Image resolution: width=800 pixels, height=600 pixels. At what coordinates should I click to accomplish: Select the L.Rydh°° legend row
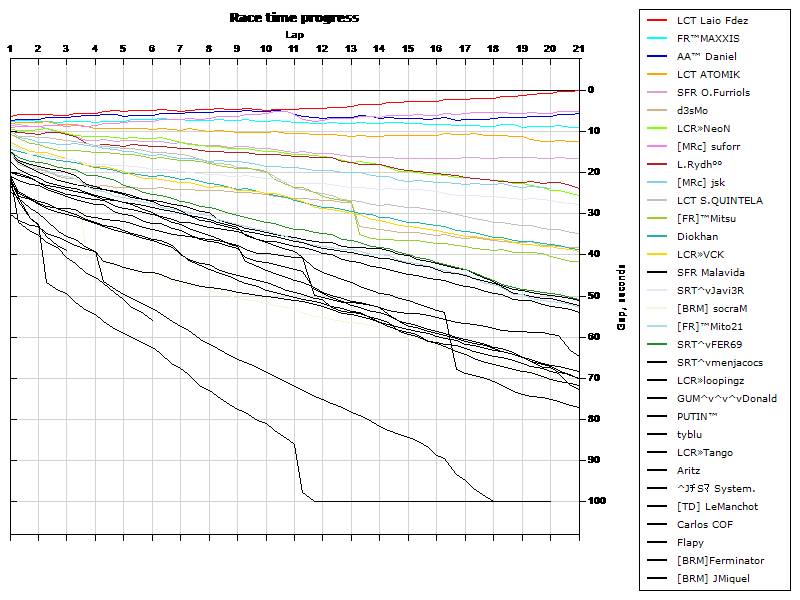point(703,164)
